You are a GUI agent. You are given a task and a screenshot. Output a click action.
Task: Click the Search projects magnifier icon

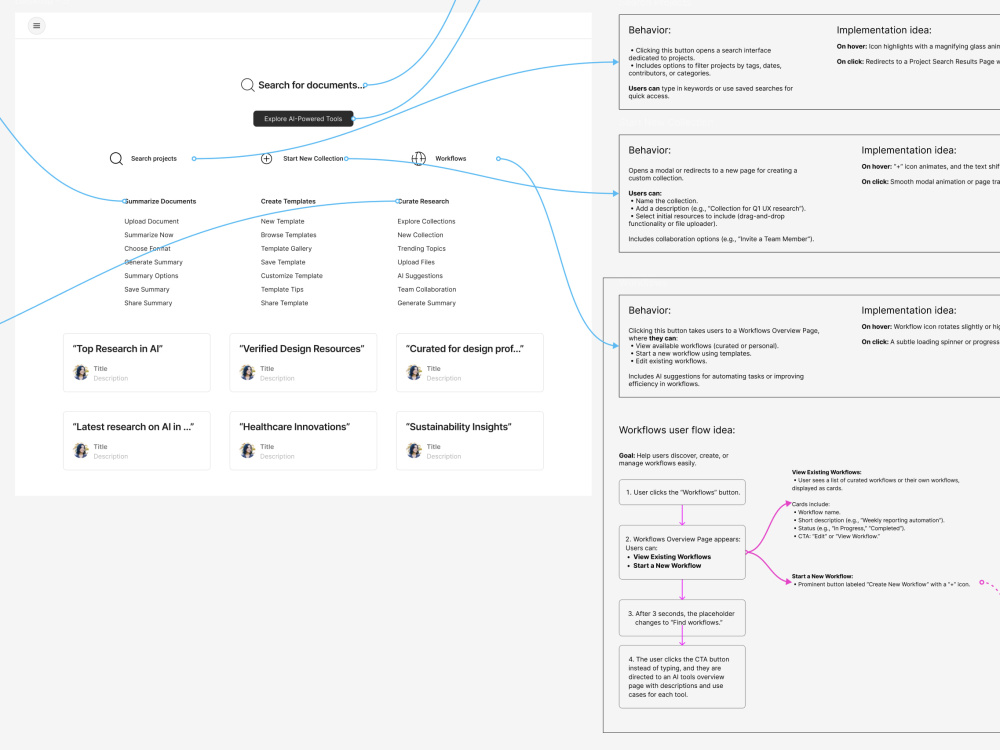click(116, 158)
